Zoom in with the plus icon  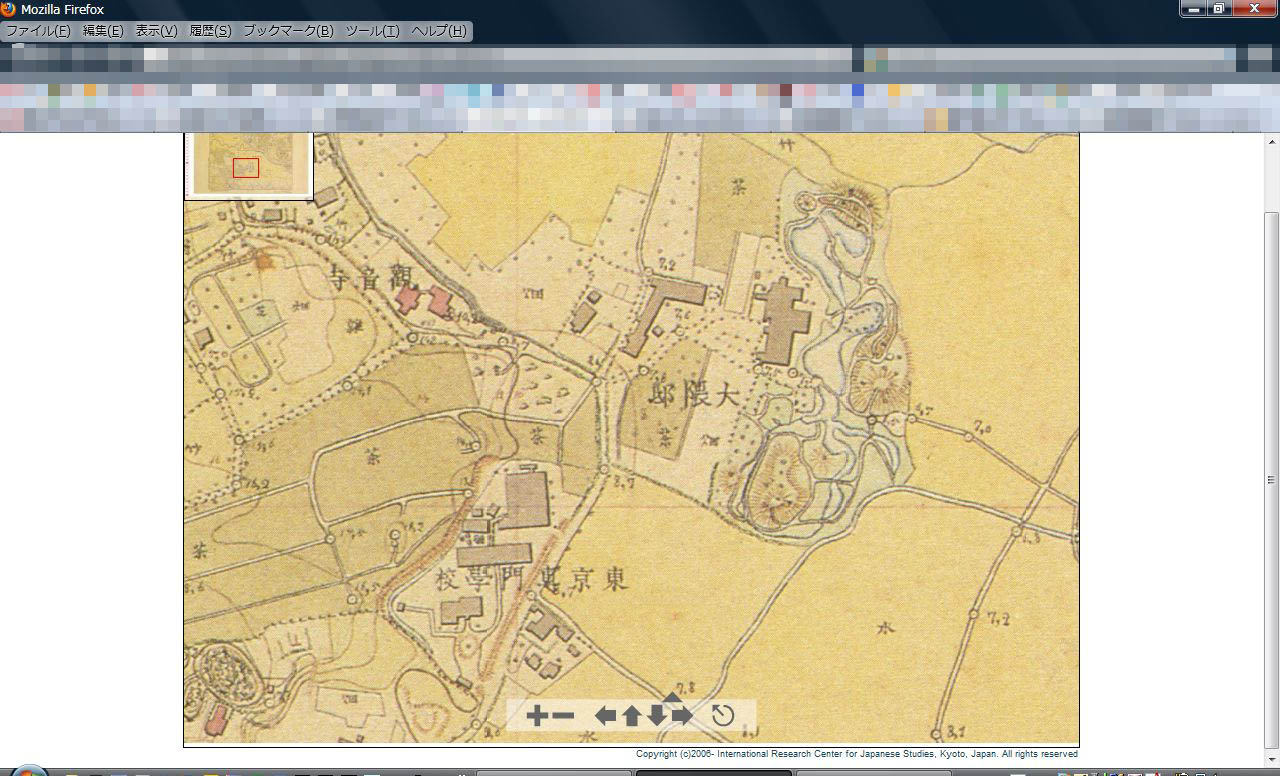[x=537, y=715]
